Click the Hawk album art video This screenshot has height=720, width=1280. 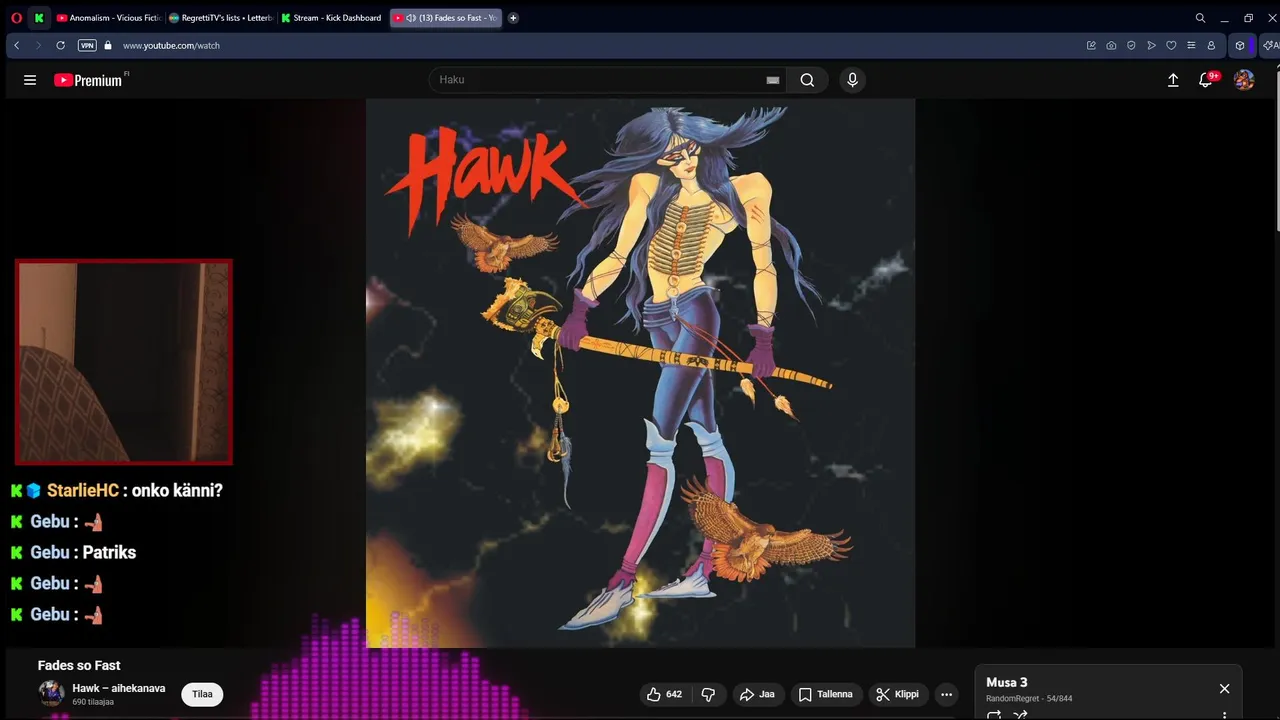click(x=640, y=373)
